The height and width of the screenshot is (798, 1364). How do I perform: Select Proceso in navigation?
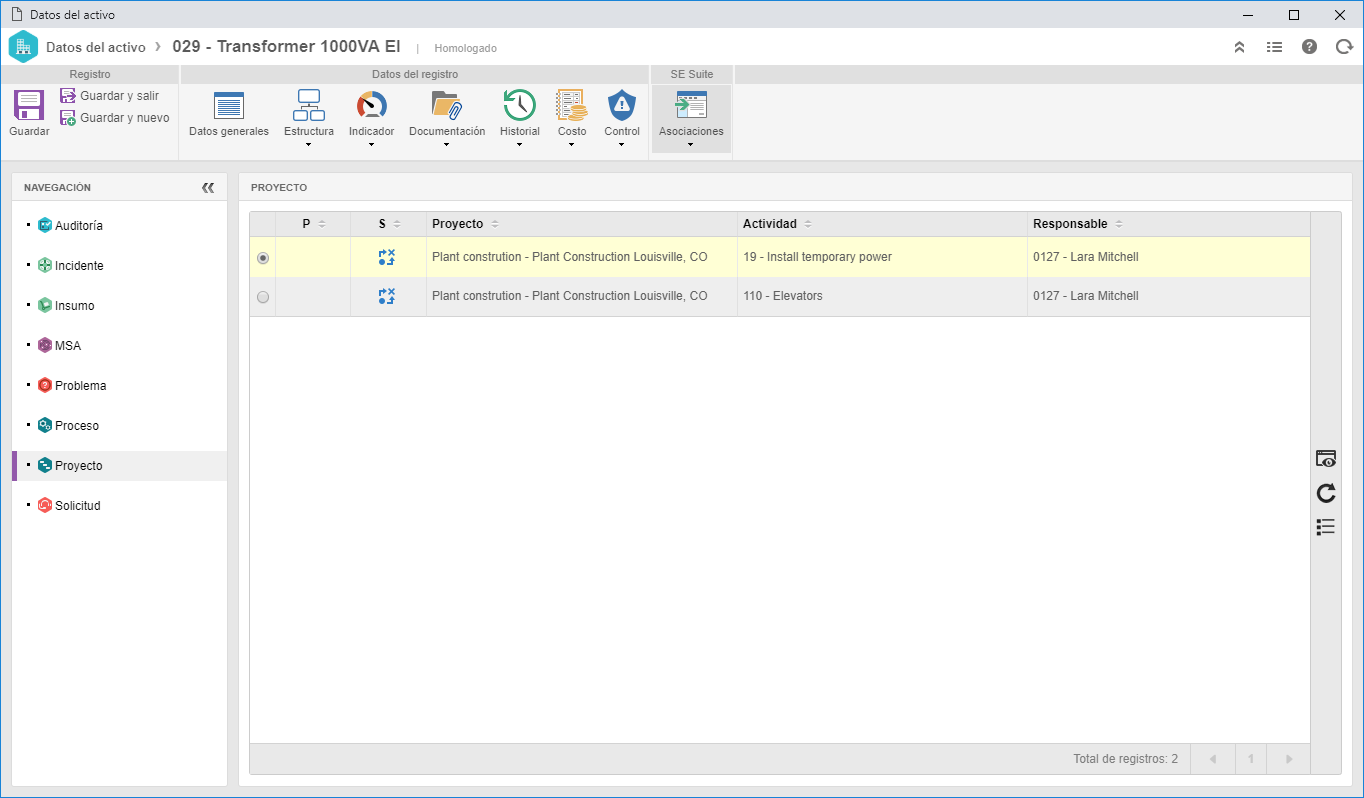[x=77, y=426]
